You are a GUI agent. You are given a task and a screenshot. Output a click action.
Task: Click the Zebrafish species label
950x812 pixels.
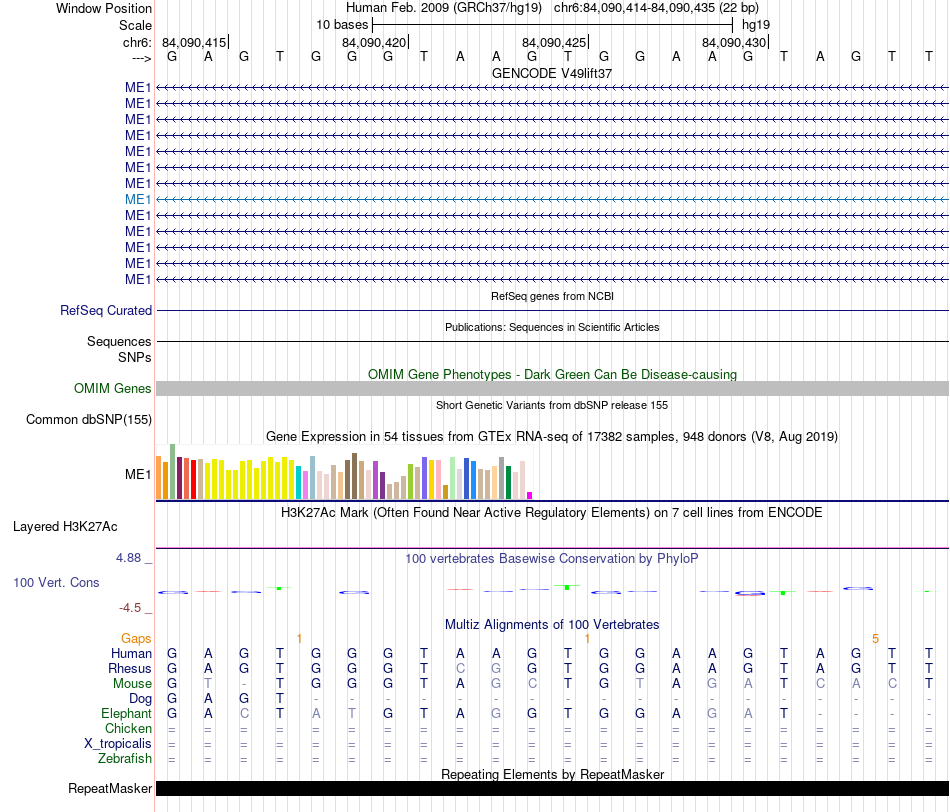click(x=125, y=758)
